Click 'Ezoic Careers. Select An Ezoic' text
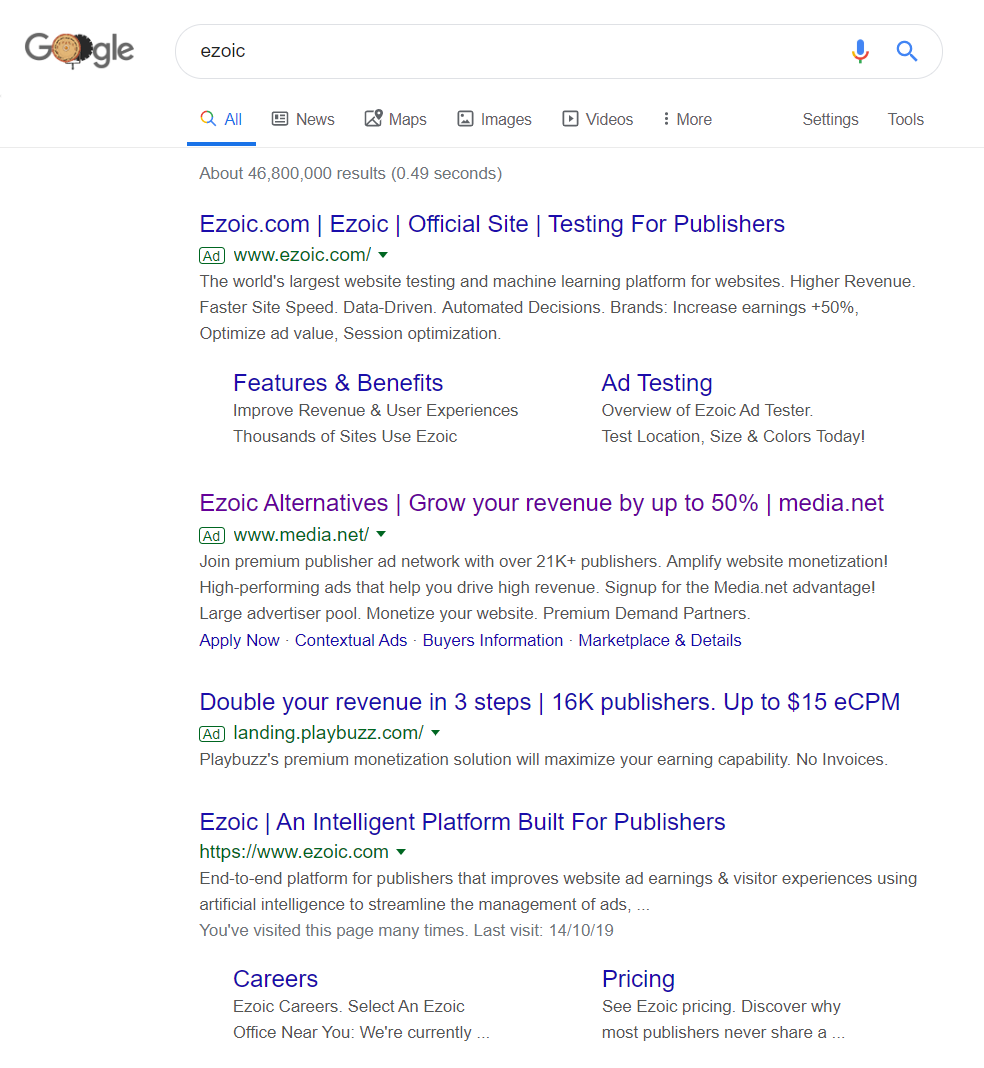 tap(349, 1007)
